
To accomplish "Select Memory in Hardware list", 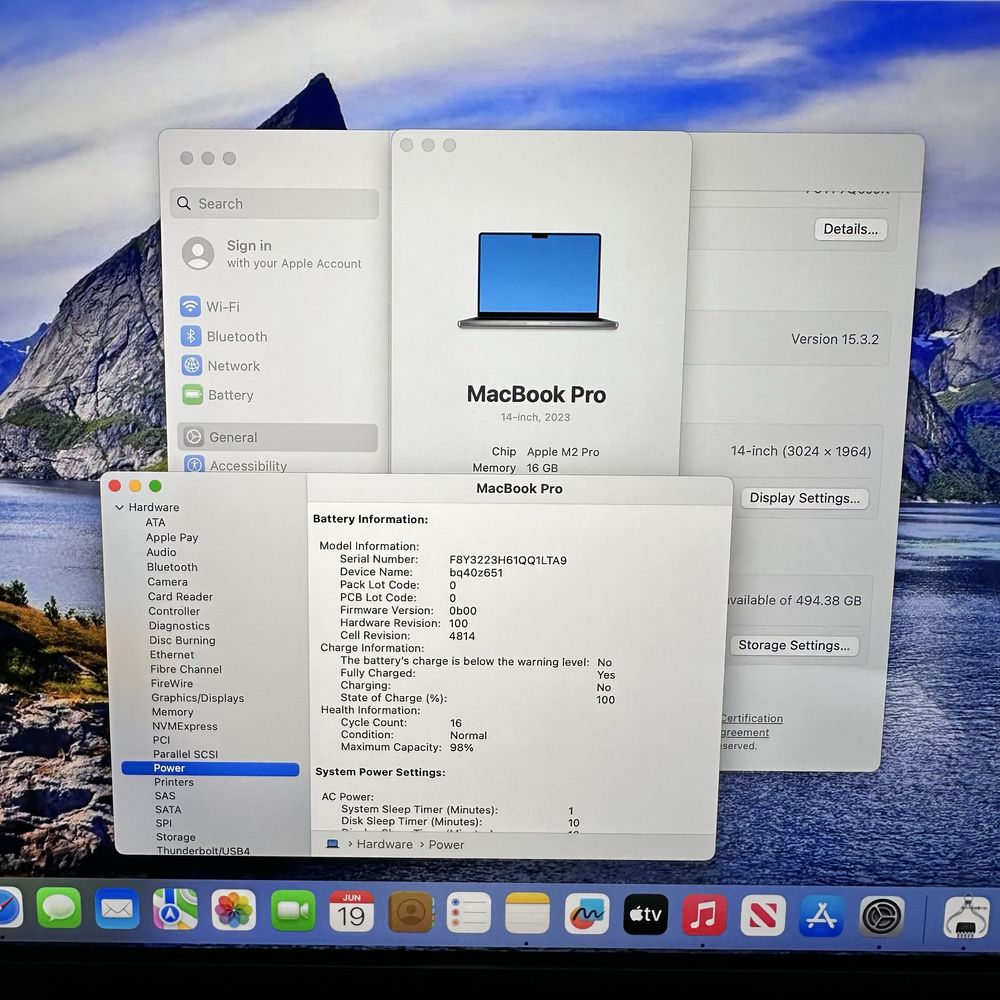I will 172,712.
